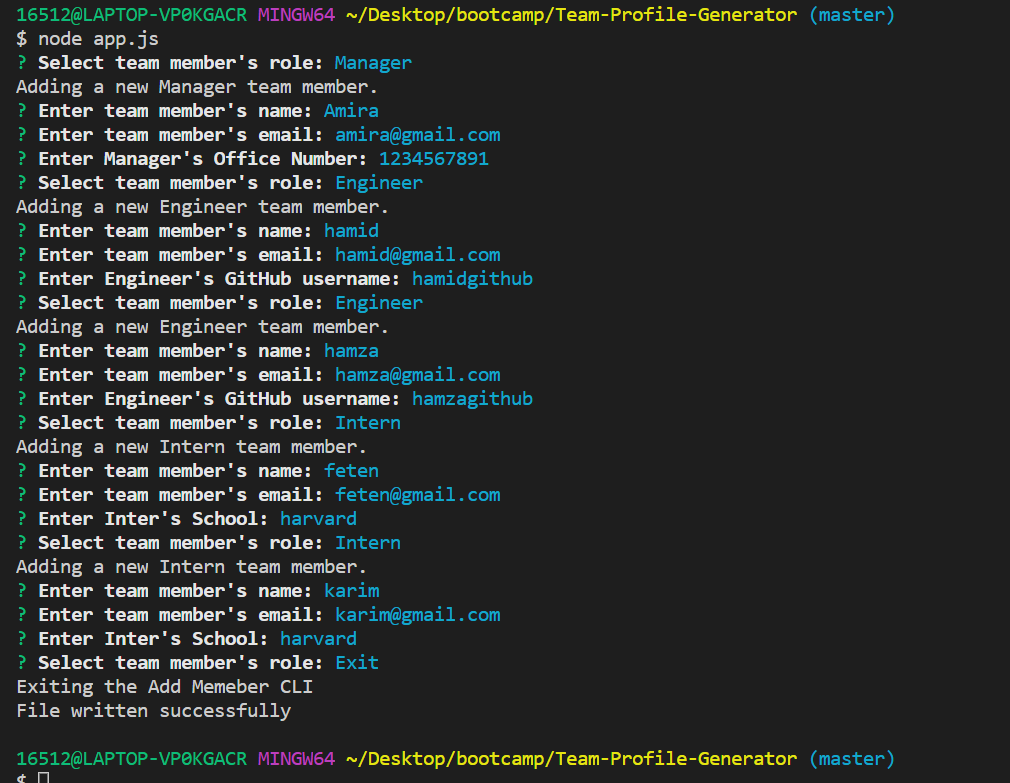Click the karim@gmail.com email link
This screenshot has height=783, width=1010.
coord(417,614)
